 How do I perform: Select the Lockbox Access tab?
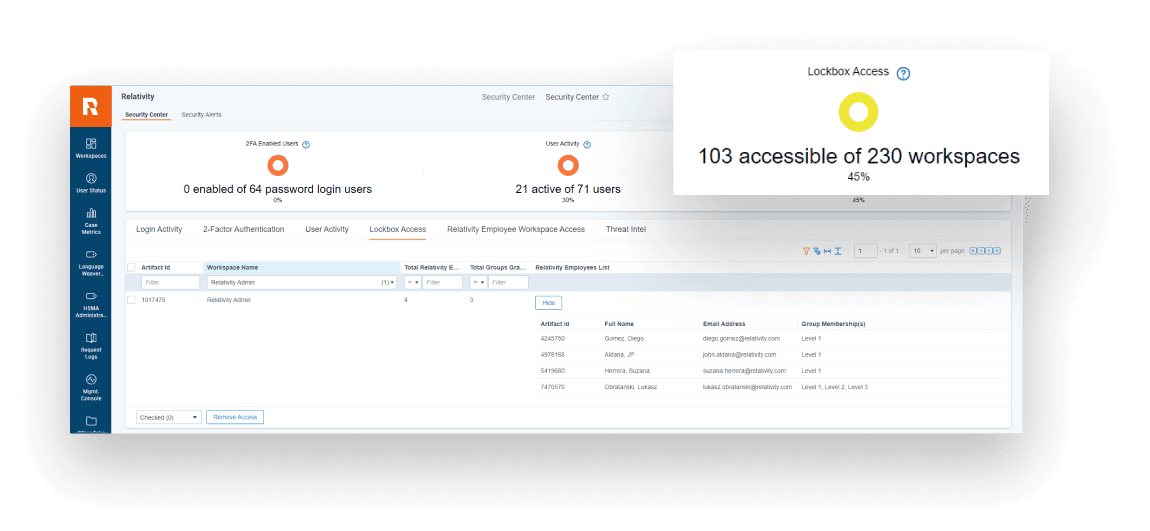(x=398, y=230)
